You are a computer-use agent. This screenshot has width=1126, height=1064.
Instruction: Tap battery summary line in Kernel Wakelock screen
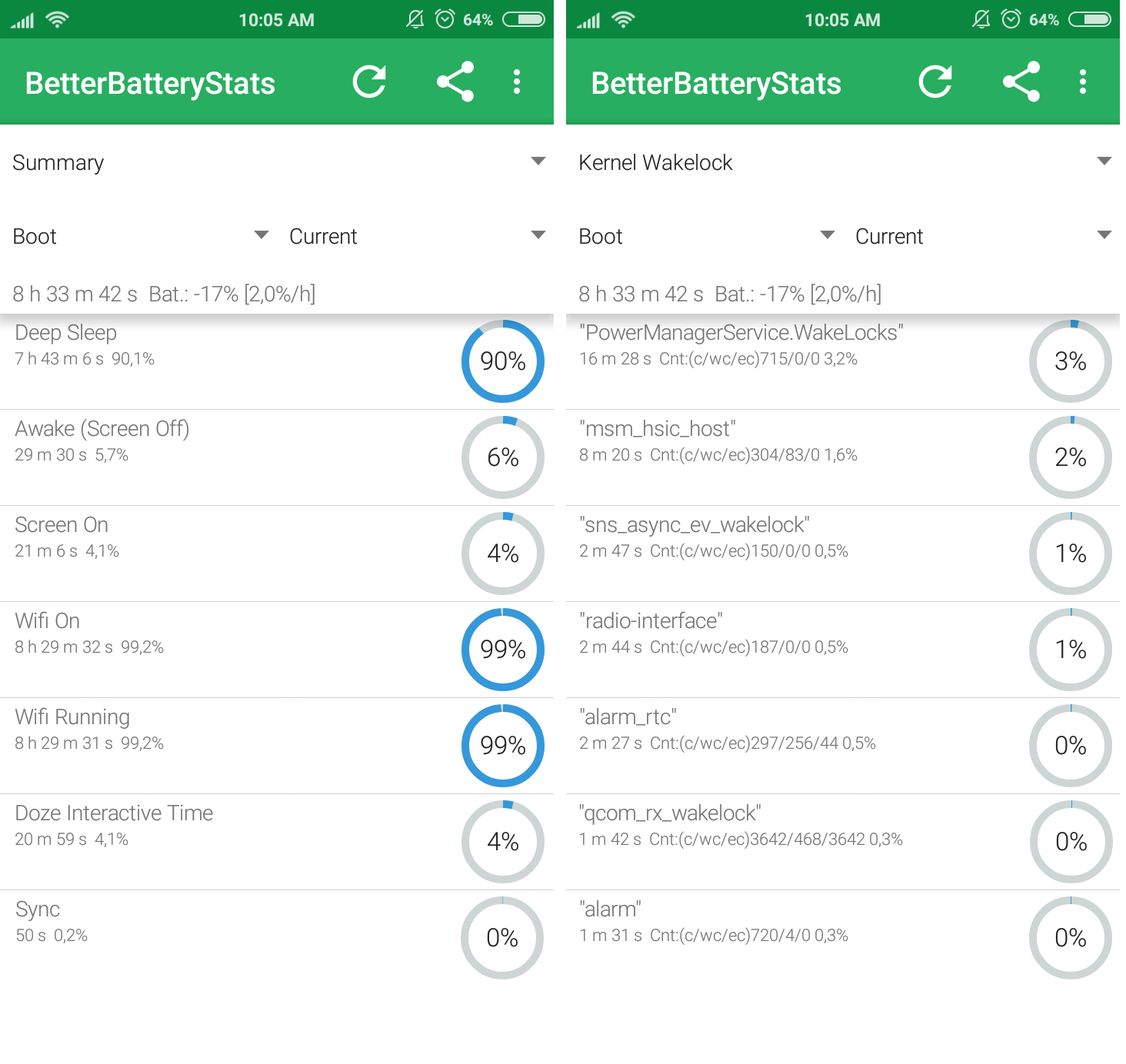tap(730, 294)
